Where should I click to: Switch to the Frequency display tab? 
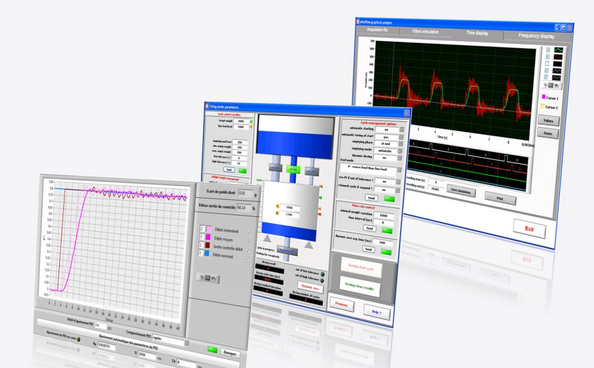pos(536,36)
